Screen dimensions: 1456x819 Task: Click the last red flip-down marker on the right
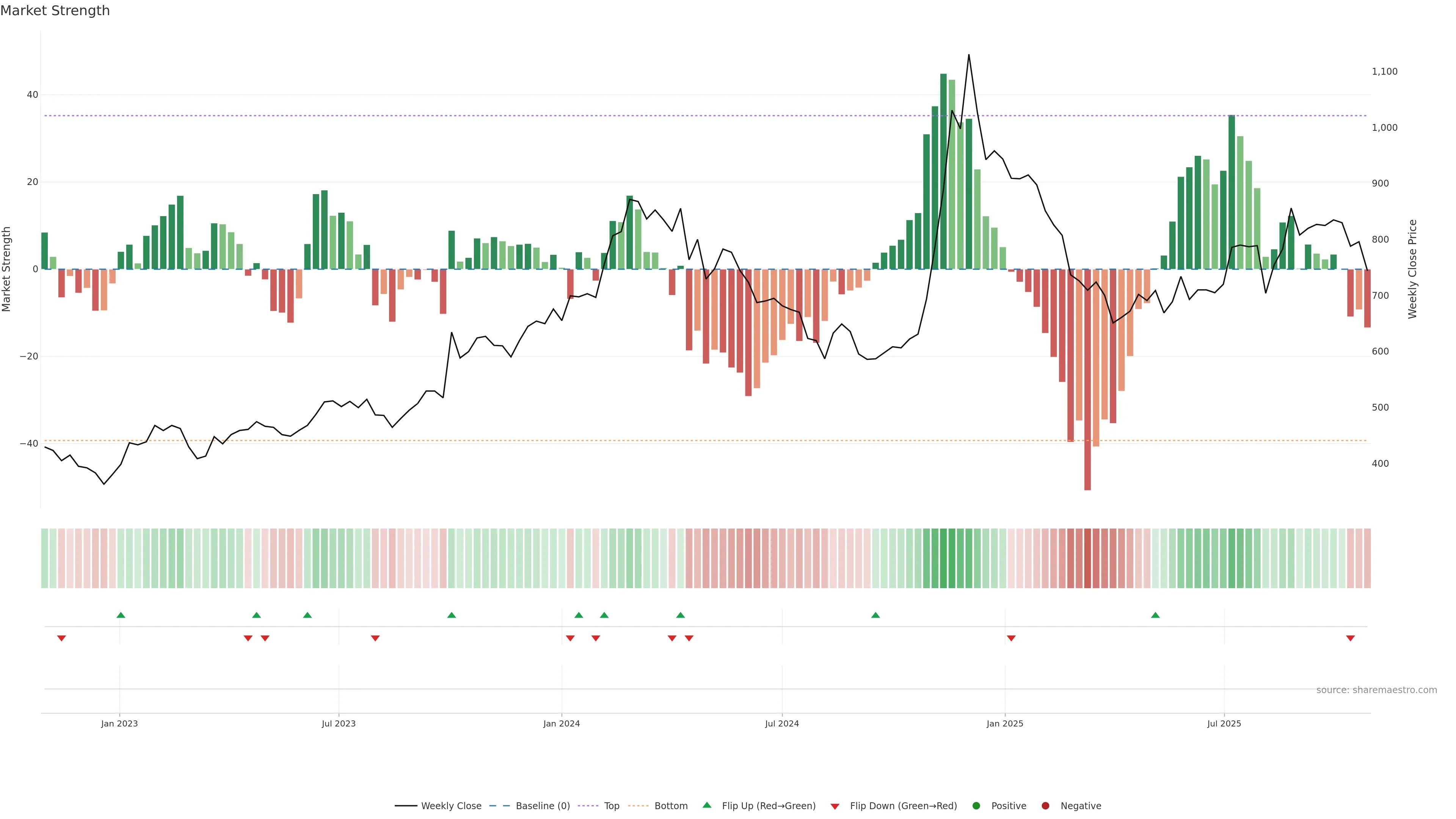click(1350, 638)
